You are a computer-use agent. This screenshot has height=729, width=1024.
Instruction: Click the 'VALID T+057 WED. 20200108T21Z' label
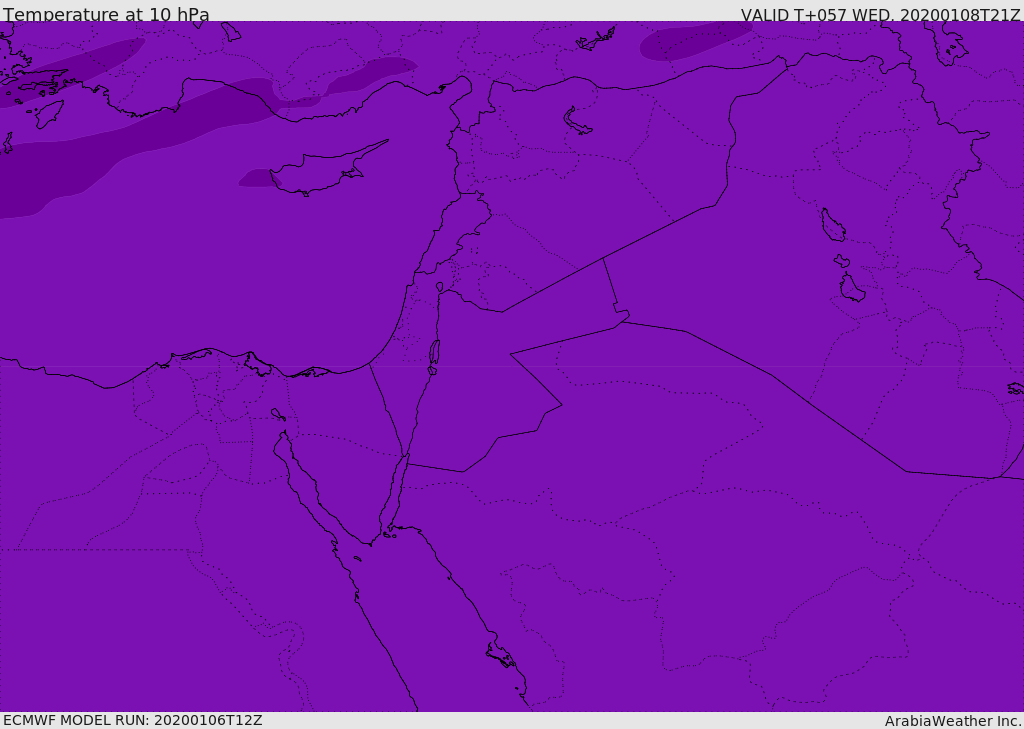[x=880, y=14]
